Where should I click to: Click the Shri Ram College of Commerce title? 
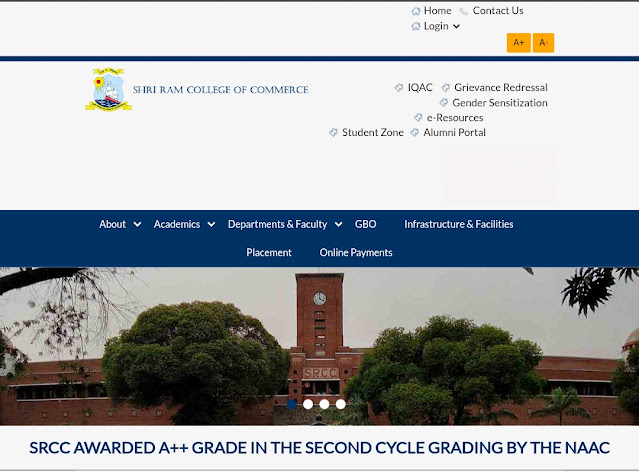(220, 90)
